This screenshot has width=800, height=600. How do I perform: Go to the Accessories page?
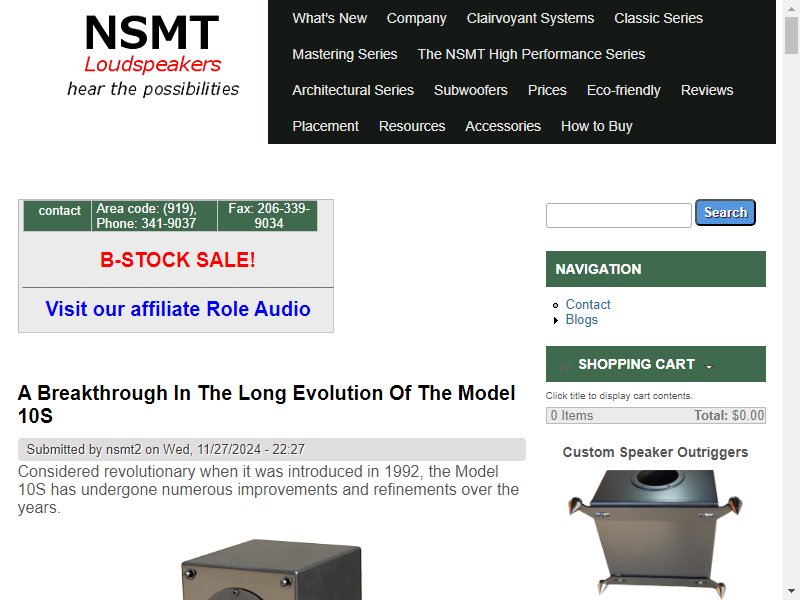click(x=503, y=126)
